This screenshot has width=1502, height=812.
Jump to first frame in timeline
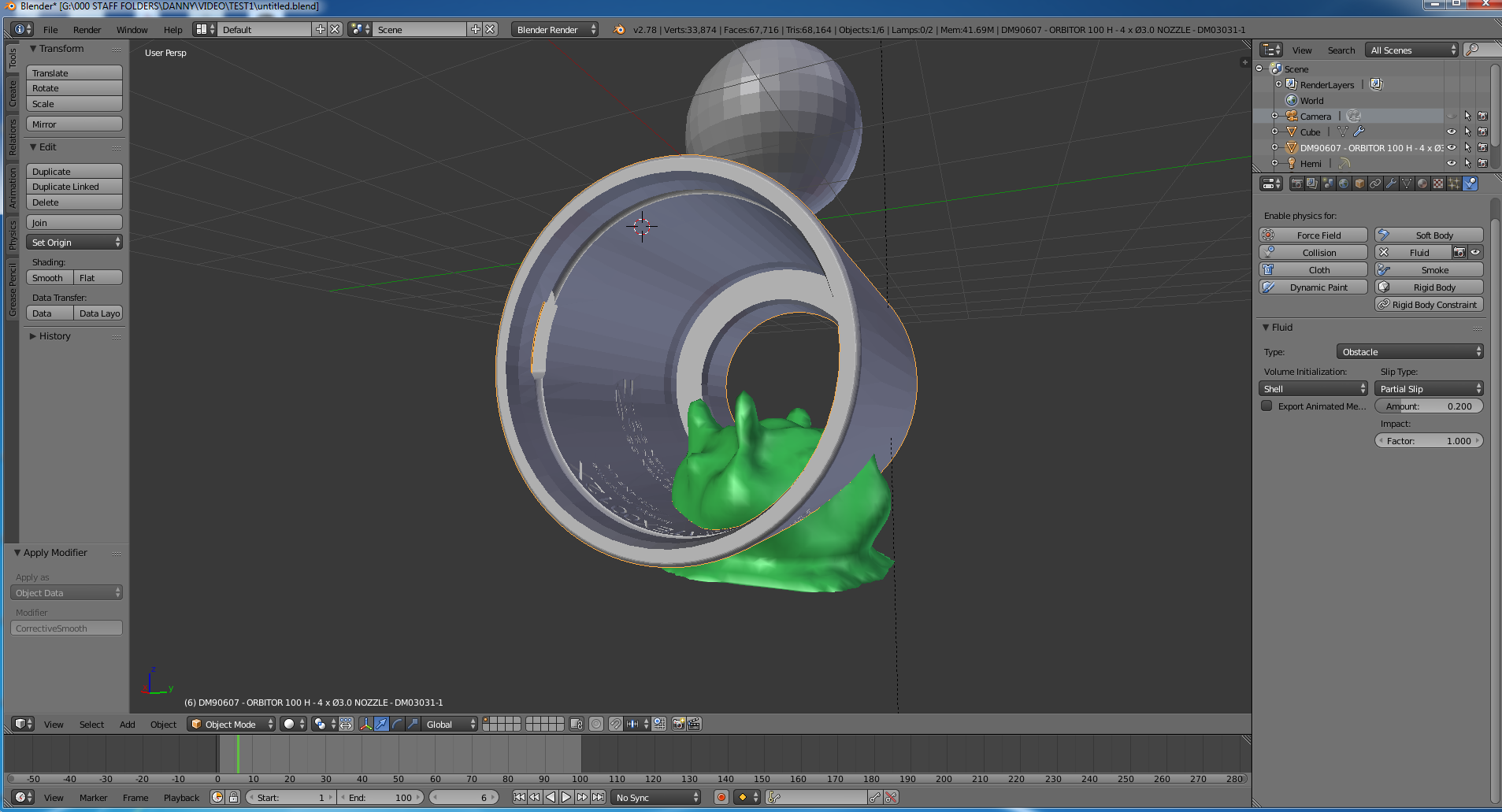tap(520, 797)
